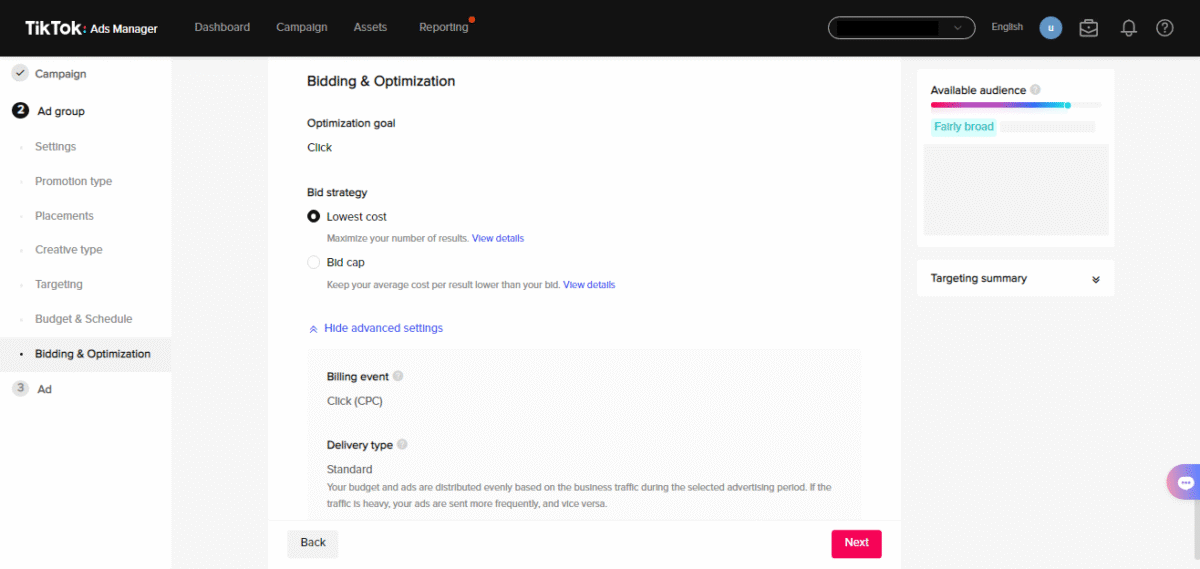Open the help question mark icon
This screenshot has height=569, width=1200.
(1165, 28)
